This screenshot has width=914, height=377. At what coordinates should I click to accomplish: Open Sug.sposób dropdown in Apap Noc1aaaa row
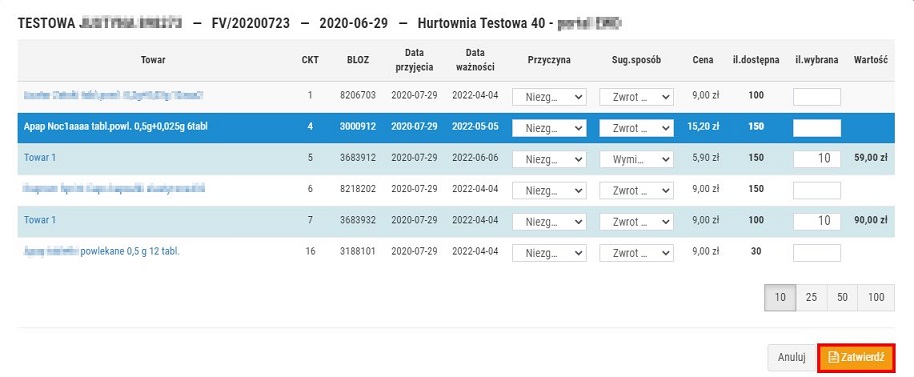[x=637, y=128]
